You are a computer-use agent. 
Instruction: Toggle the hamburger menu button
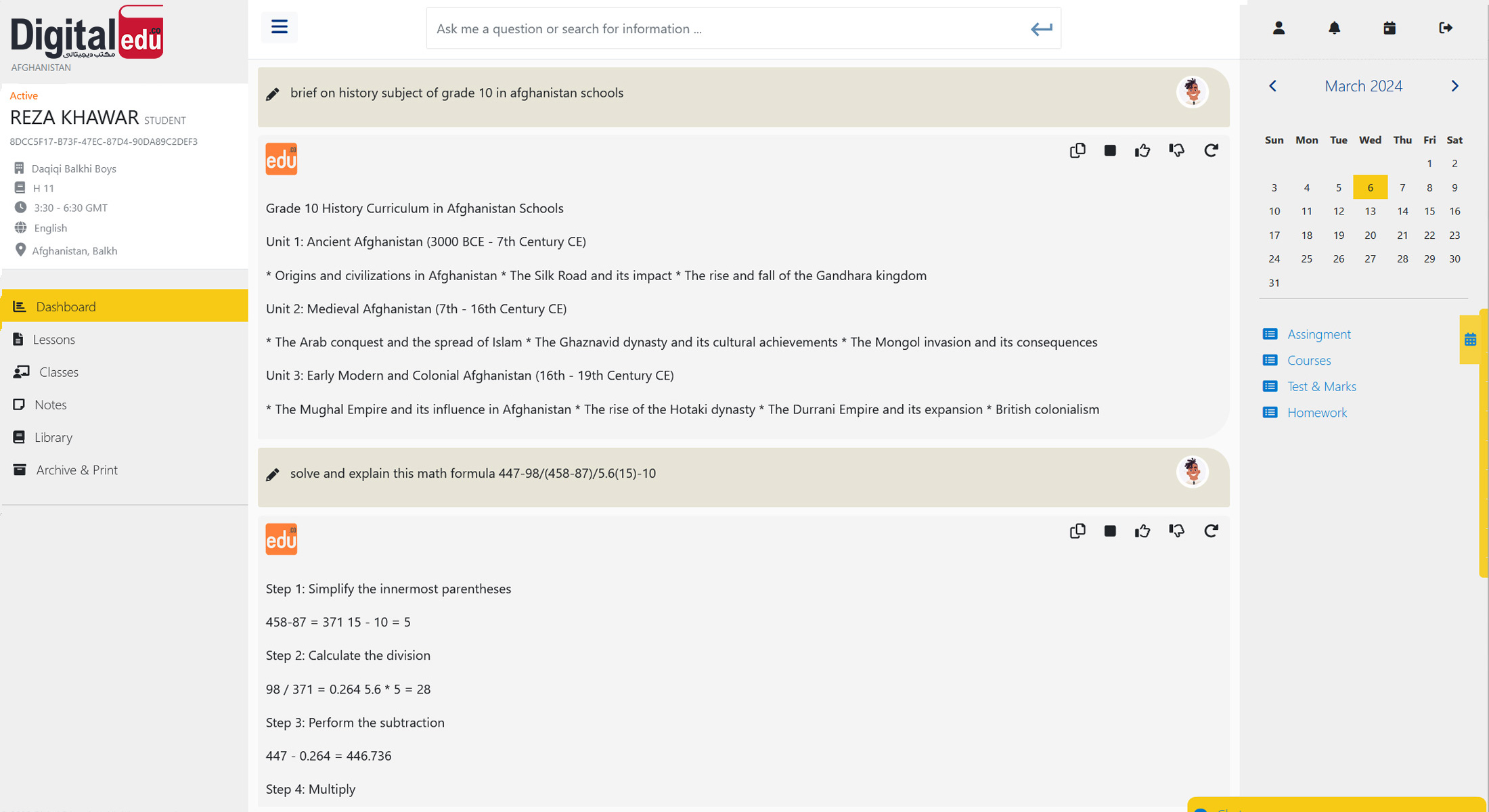point(279,27)
